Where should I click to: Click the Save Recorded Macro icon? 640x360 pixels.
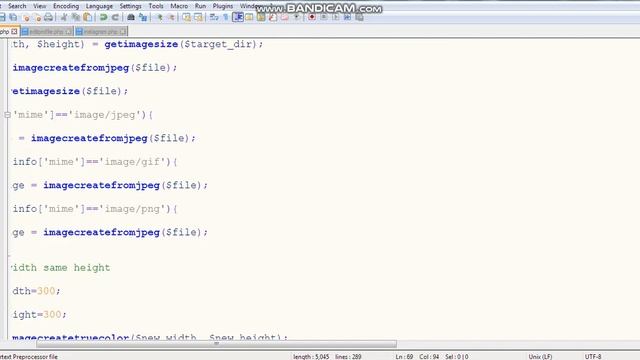pos(359,17)
